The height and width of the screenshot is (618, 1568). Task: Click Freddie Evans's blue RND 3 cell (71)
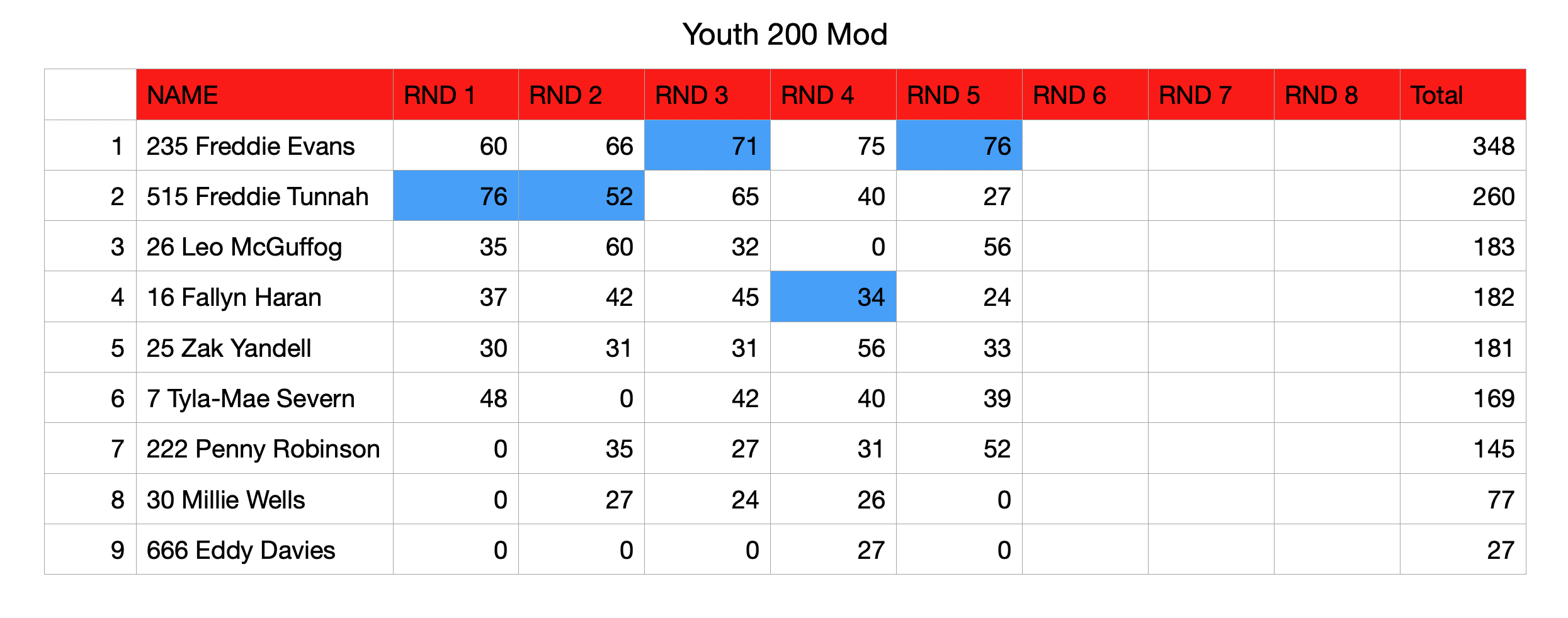[x=707, y=145]
